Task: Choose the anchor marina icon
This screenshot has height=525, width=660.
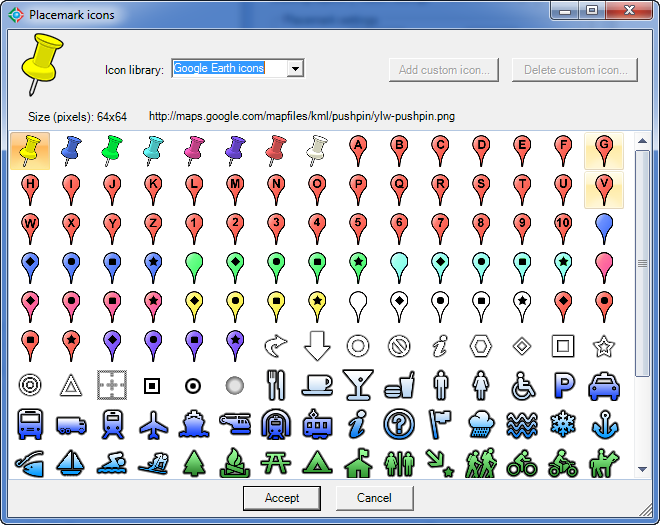Action: coord(604,424)
